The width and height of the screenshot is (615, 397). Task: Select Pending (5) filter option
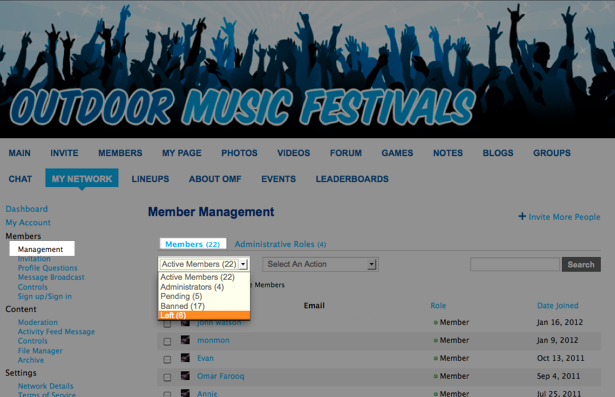tap(204, 296)
